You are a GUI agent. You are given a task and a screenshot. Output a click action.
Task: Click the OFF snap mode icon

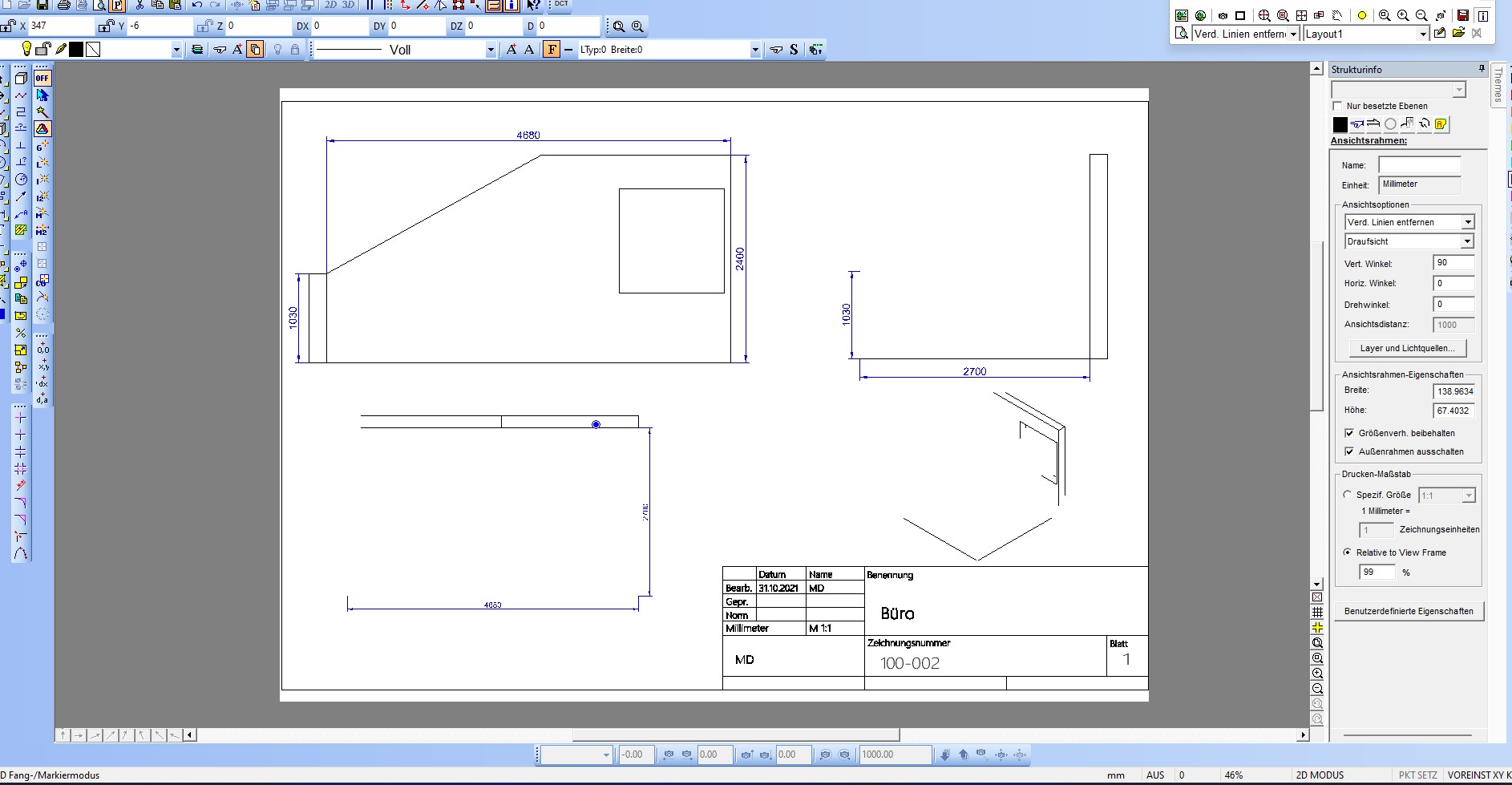pos(42,78)
